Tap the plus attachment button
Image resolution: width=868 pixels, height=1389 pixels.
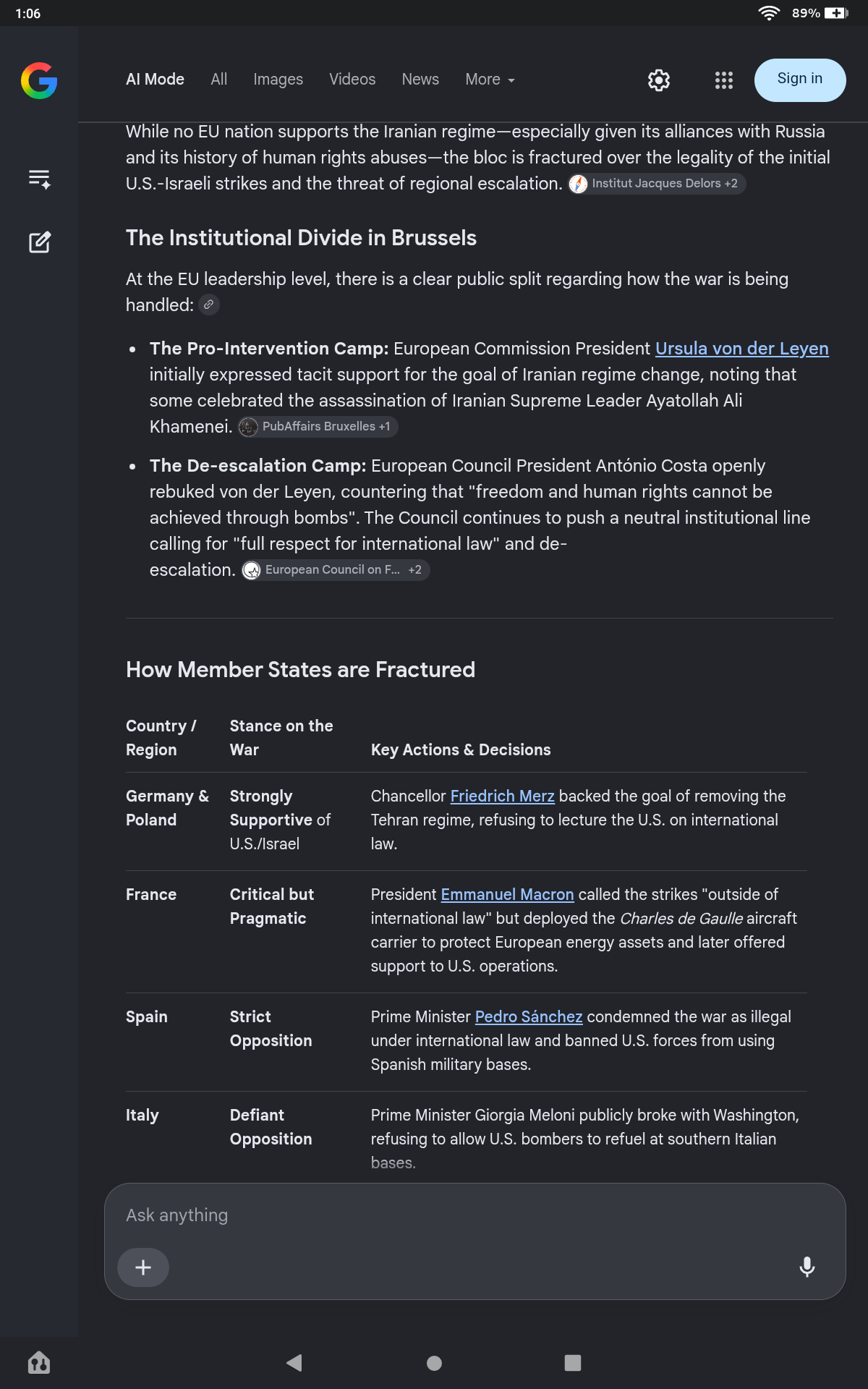(143, 1267)
